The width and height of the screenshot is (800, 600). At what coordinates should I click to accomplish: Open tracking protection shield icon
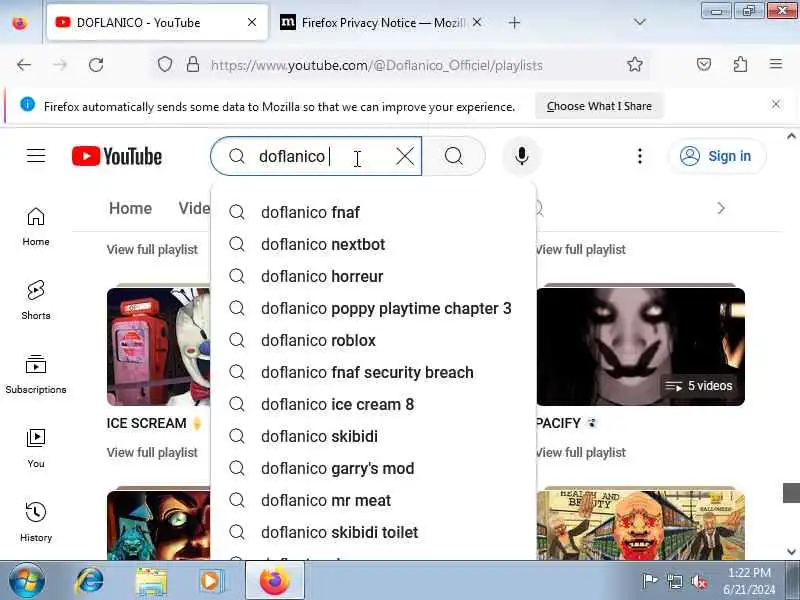coord(165,64)
